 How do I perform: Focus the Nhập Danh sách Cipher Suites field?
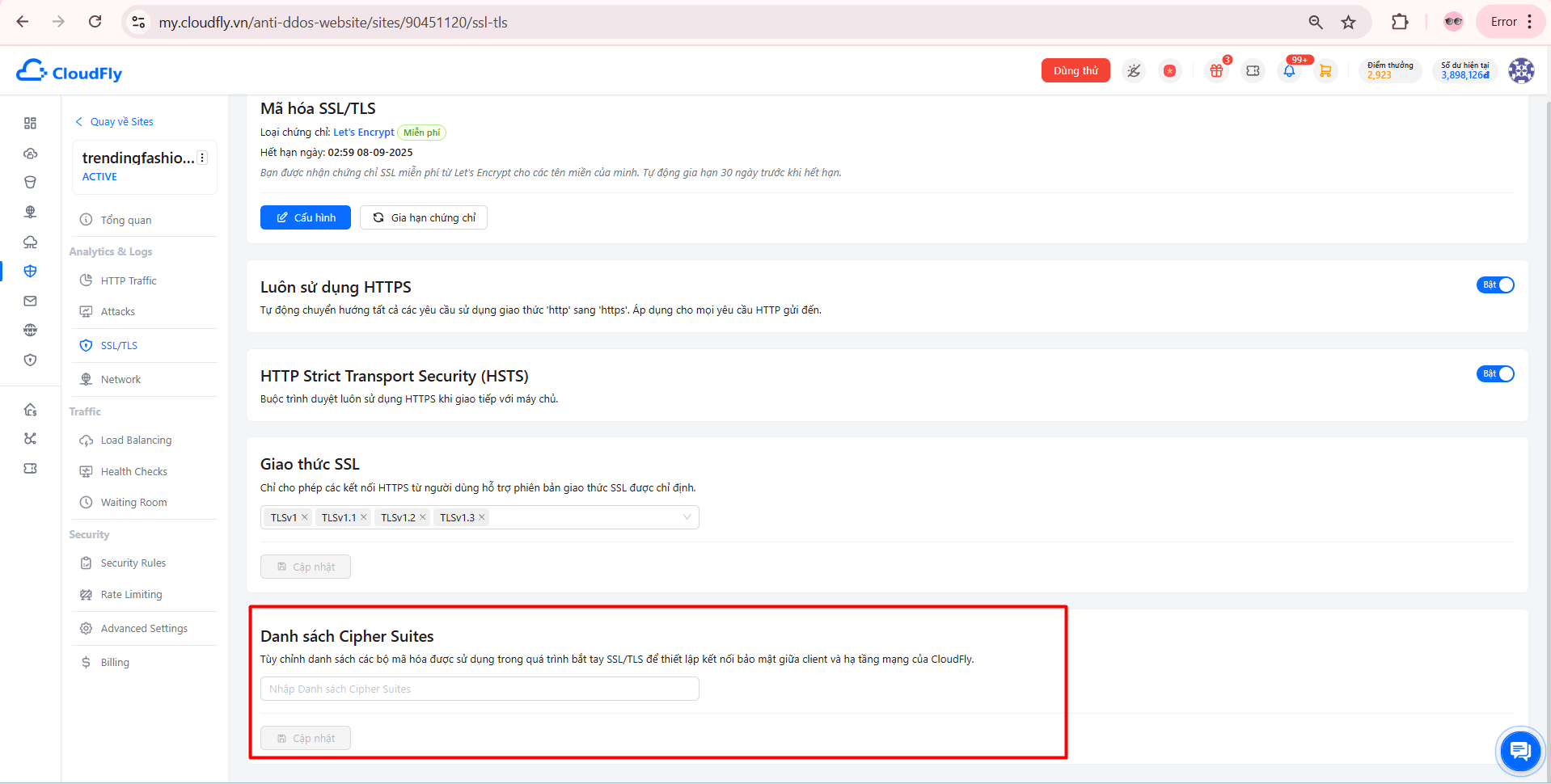[480, 689]
